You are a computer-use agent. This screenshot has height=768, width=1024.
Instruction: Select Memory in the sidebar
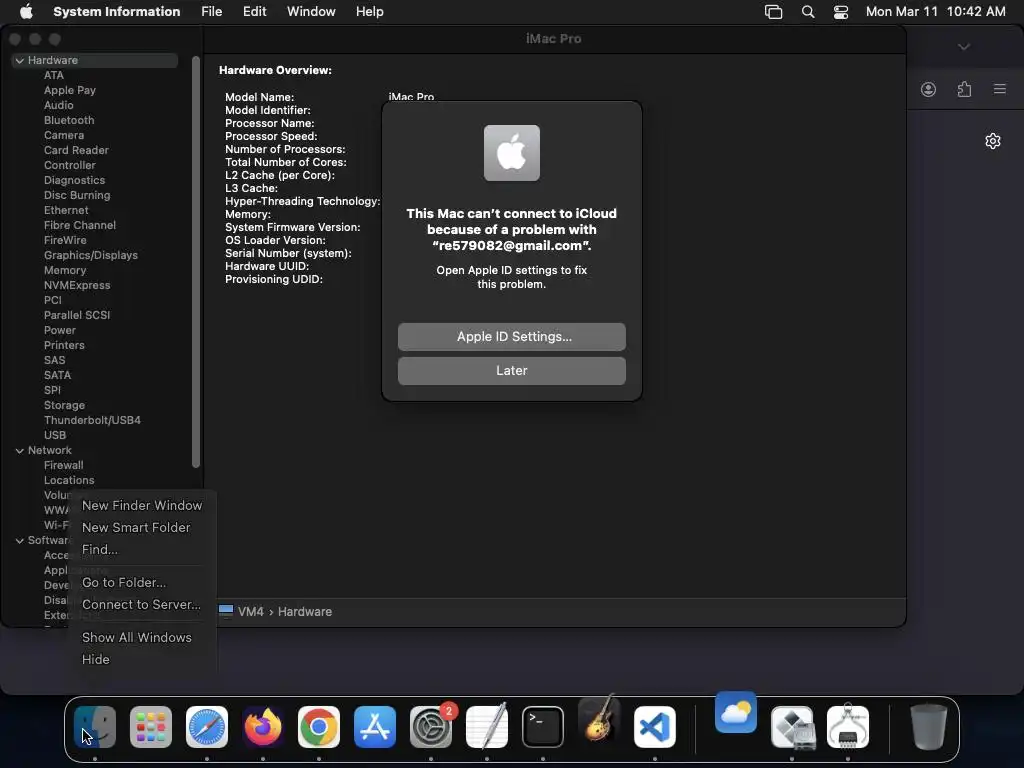tap(65, 270)
